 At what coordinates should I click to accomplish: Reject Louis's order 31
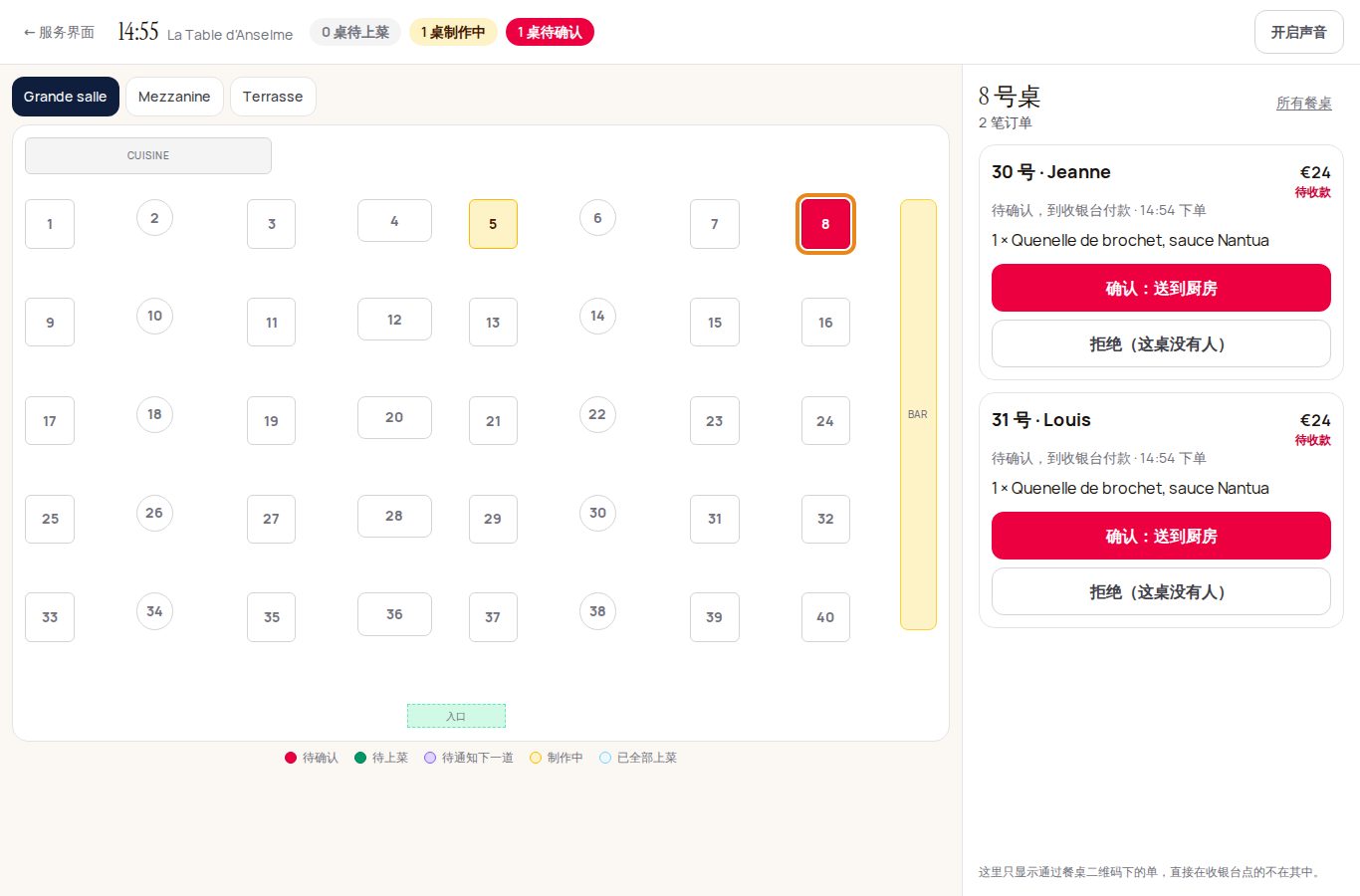[1161, 591]
